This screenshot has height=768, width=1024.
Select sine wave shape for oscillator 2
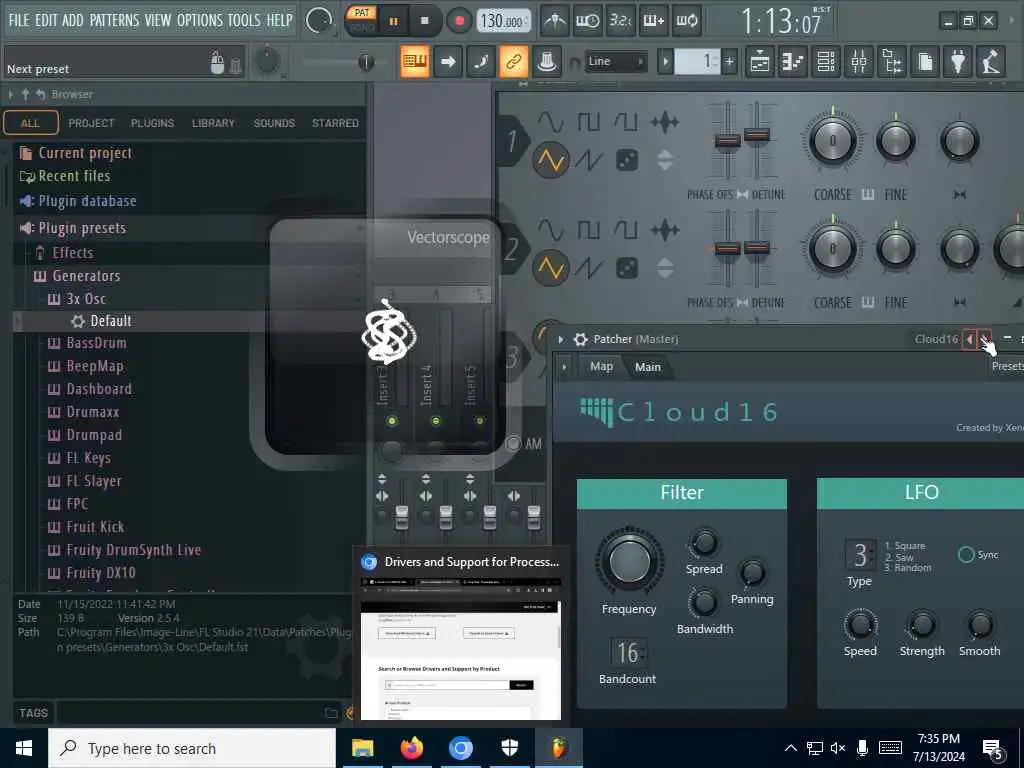[x=550, y=230]
